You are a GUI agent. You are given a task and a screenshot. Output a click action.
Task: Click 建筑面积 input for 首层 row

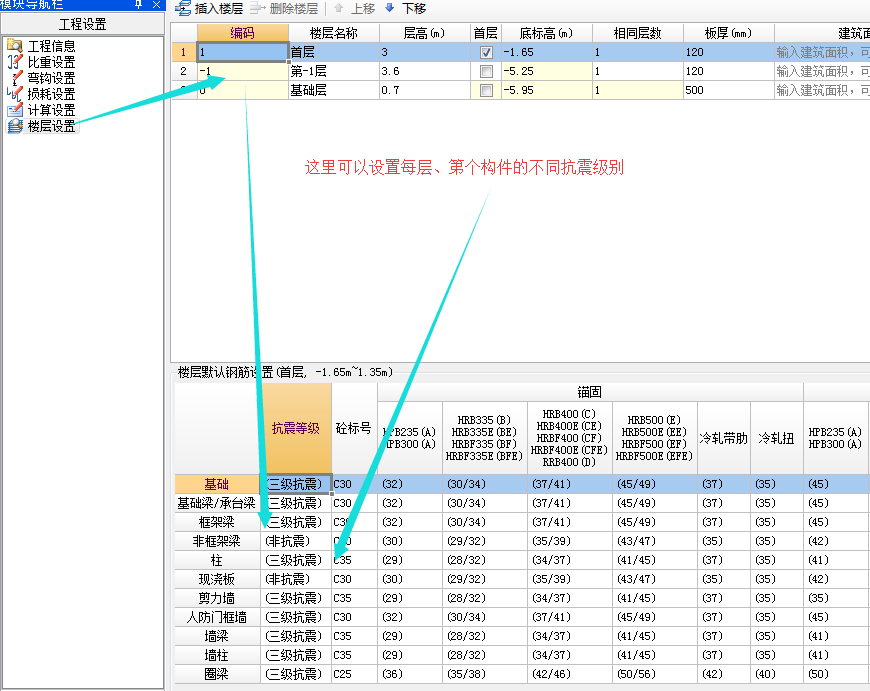822,52
